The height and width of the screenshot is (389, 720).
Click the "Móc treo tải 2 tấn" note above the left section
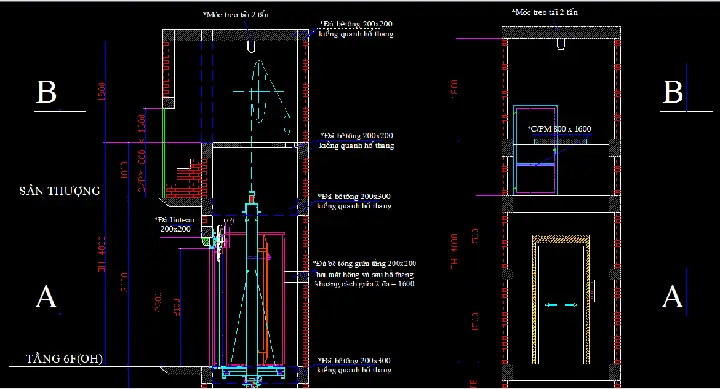[x=236, y=14]
